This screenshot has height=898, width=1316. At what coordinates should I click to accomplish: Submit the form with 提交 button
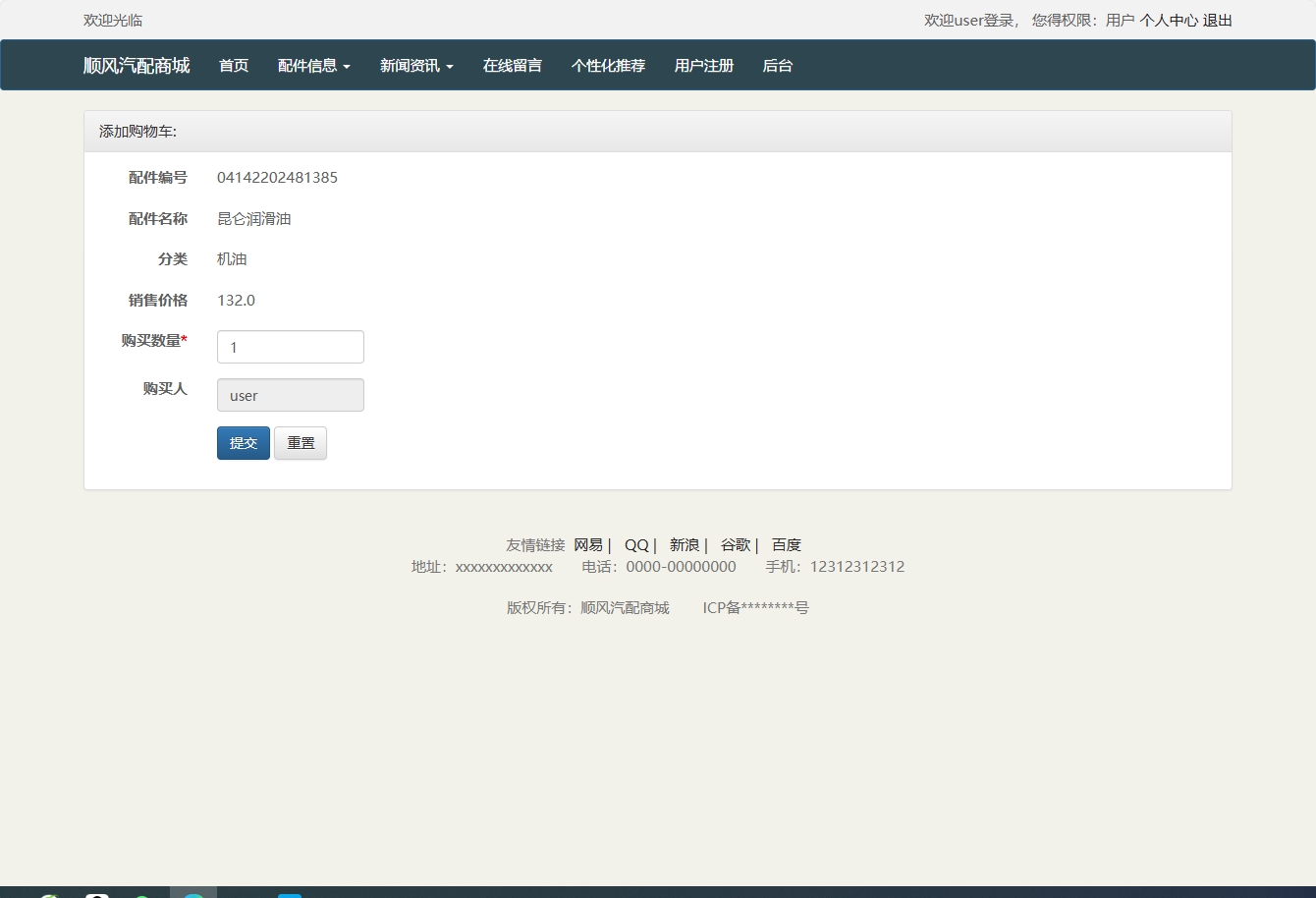click(244, 443)
